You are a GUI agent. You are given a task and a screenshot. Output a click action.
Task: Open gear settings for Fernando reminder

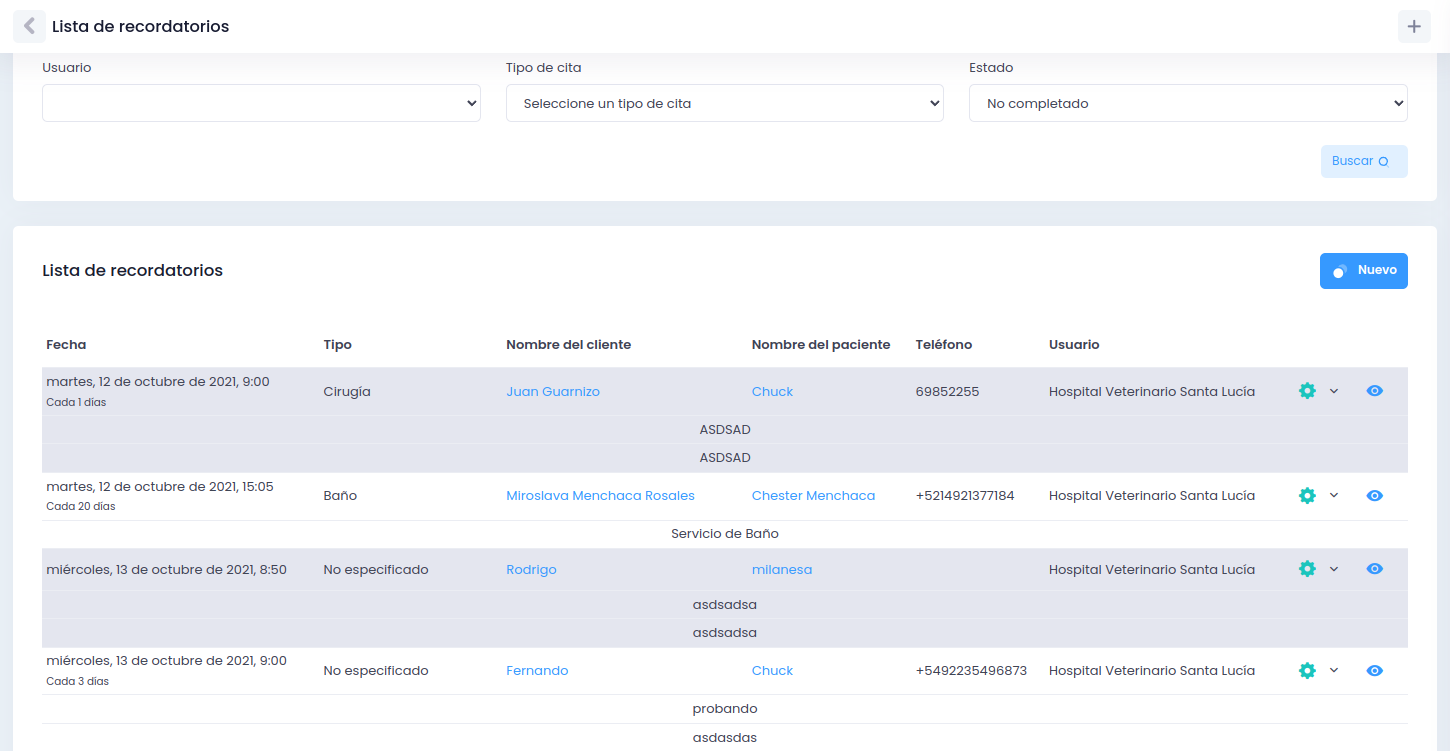[1307, 670]
